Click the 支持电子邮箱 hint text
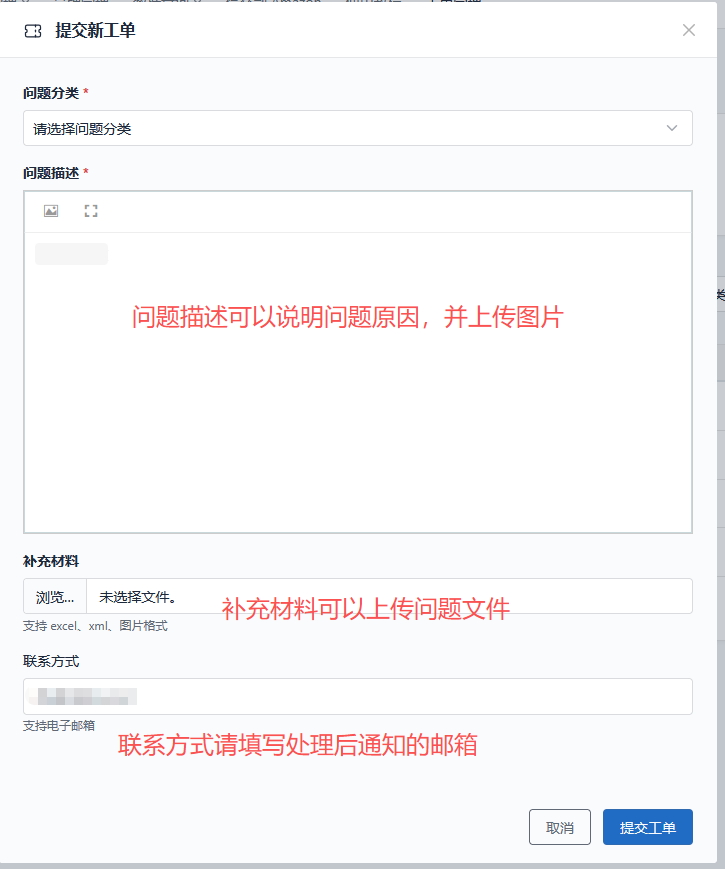The width and height of the screenshot is (725, 869). (x=59, y=726)
